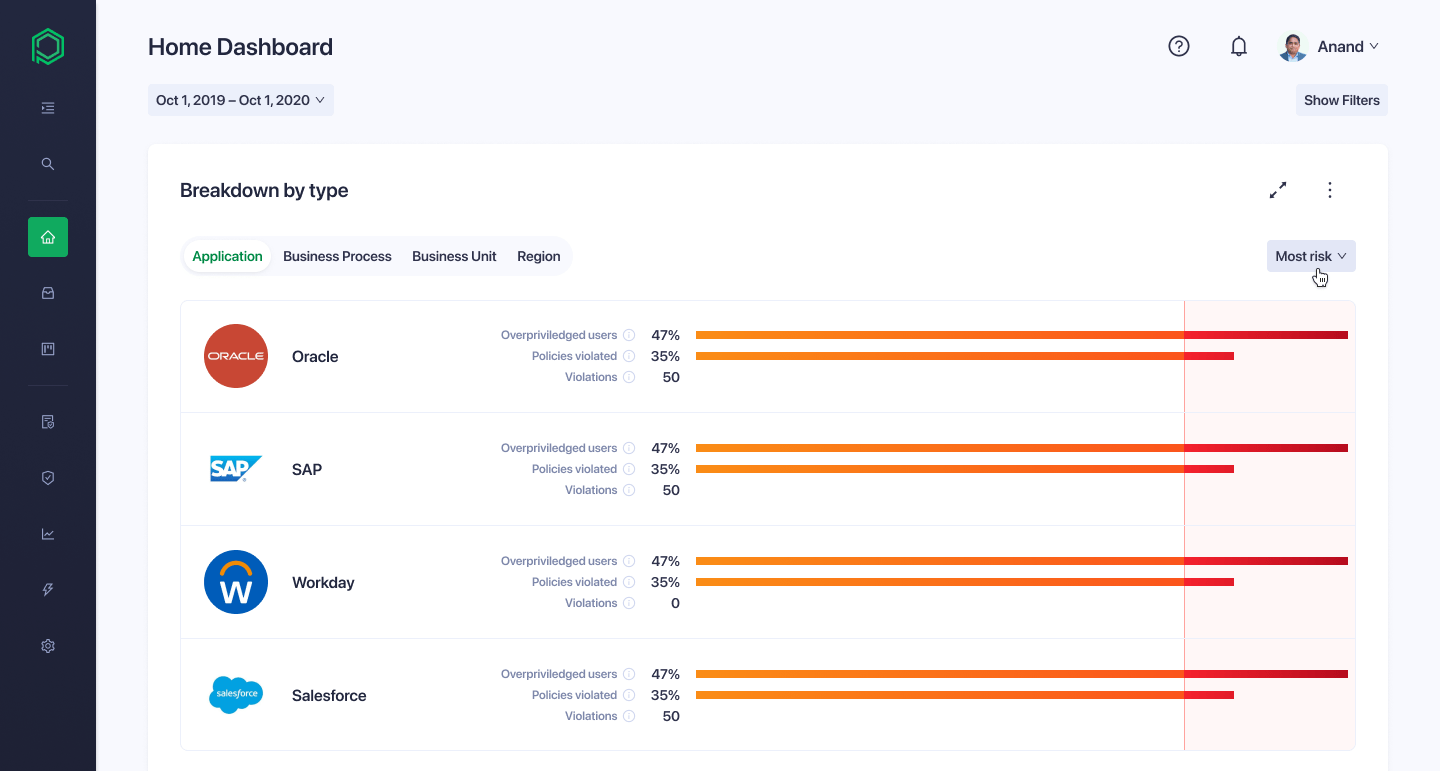Click Anand's profile avatar
Image resolution: width=1440 pixels, height=771 pixels.
tap(1293, 47)
